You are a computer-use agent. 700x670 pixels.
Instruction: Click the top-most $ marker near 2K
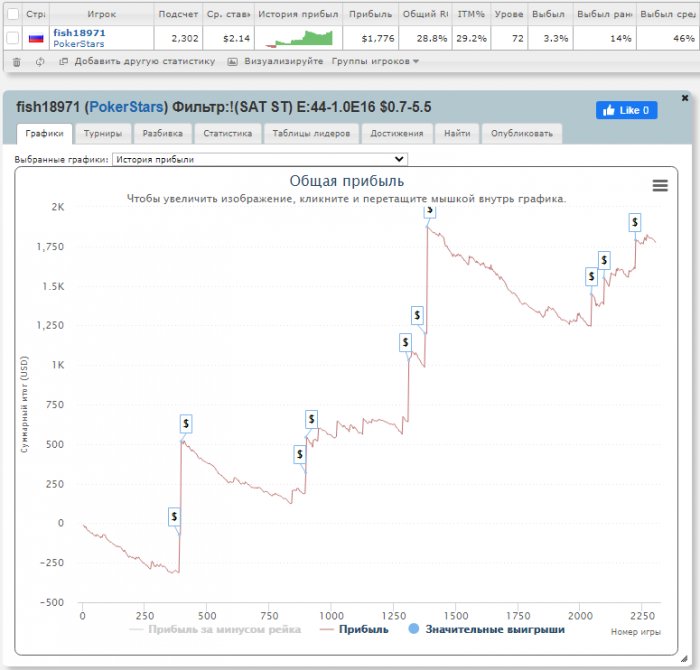click(x=429, y=210)
